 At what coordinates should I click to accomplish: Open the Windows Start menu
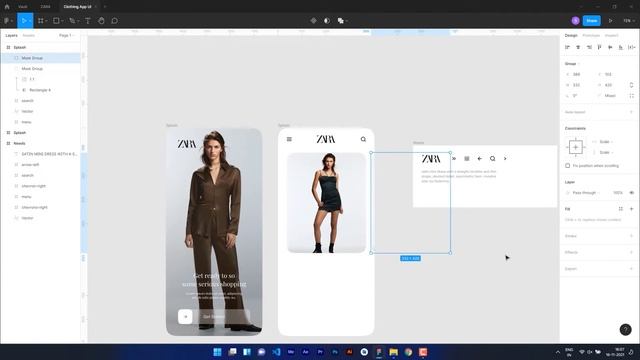[218, 352]
